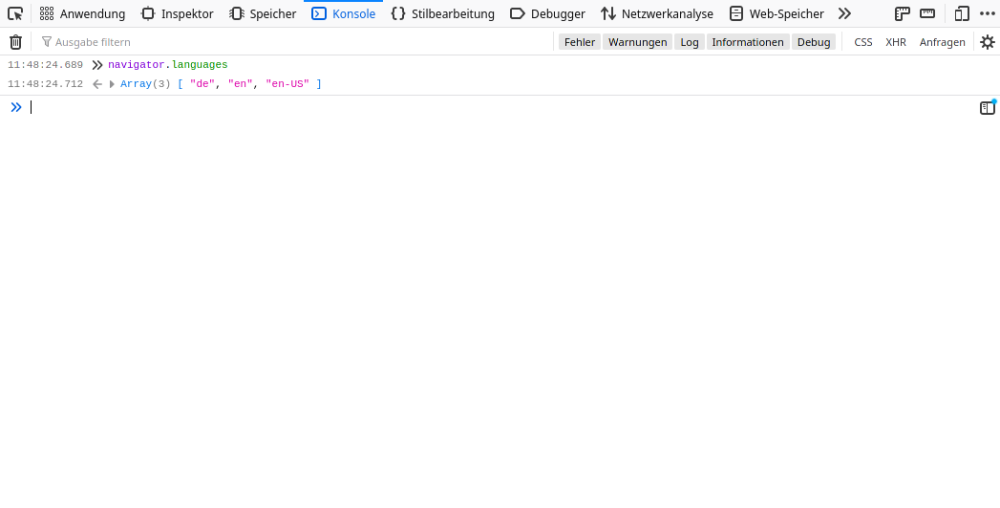Click the Anfragen filter button
The image size is (1000, 508).
coord(942,42)
